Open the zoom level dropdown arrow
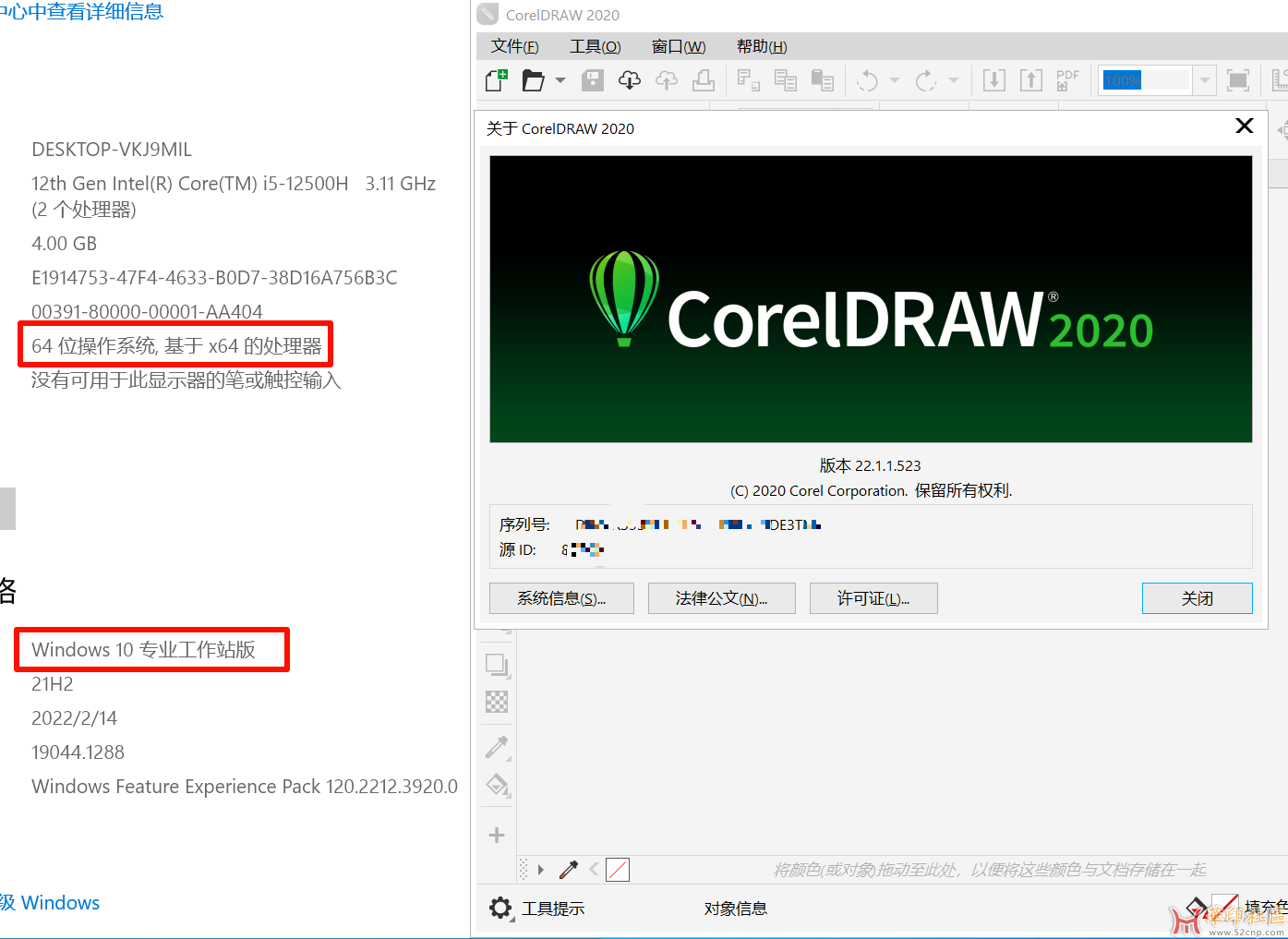This screenshot has height=939, width=1288. (x=1204, y=80)
